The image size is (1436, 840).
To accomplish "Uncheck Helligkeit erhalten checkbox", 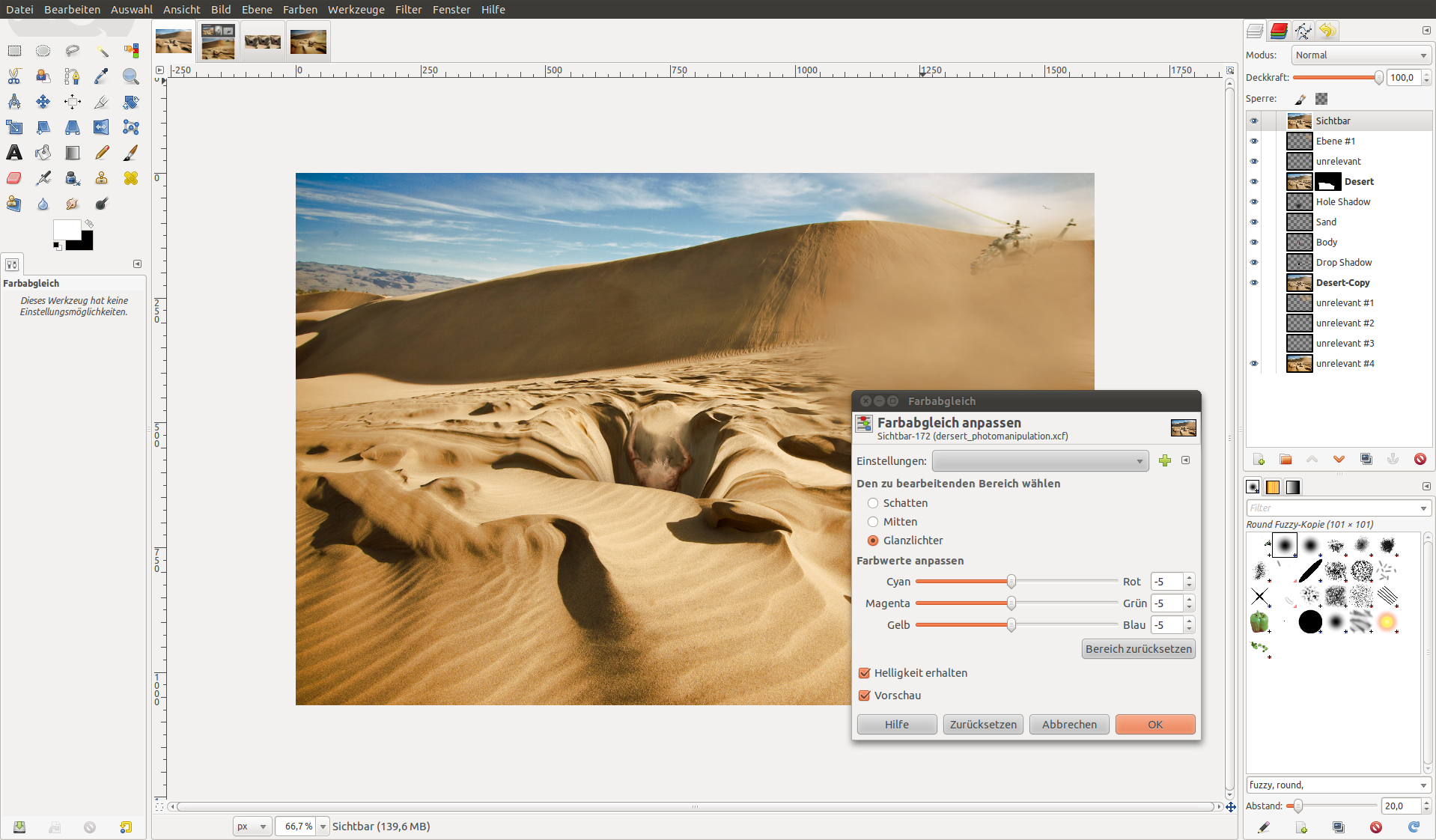I will point(865,673).
